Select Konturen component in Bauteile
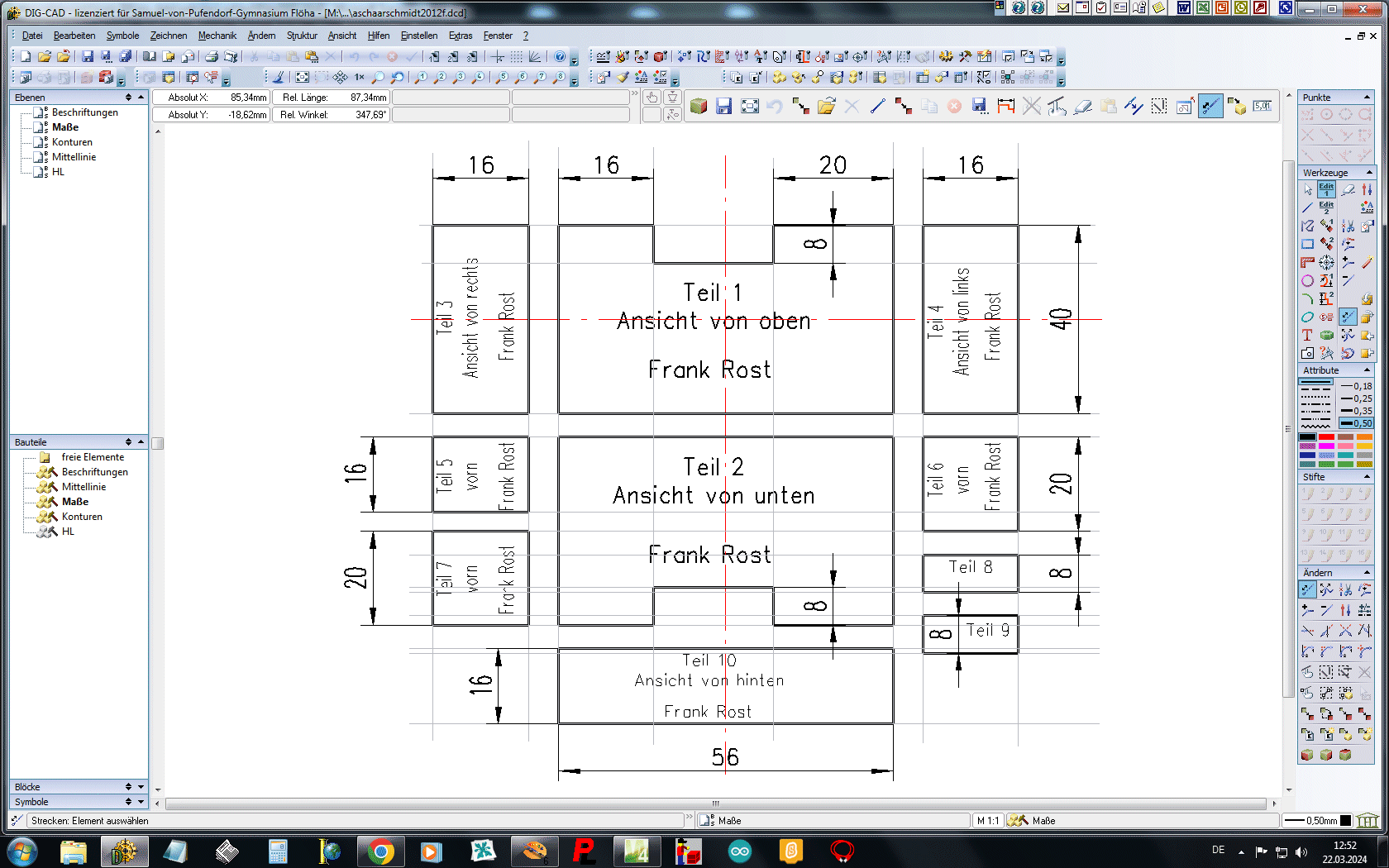The image size is (1389, 868). point(82,517)
